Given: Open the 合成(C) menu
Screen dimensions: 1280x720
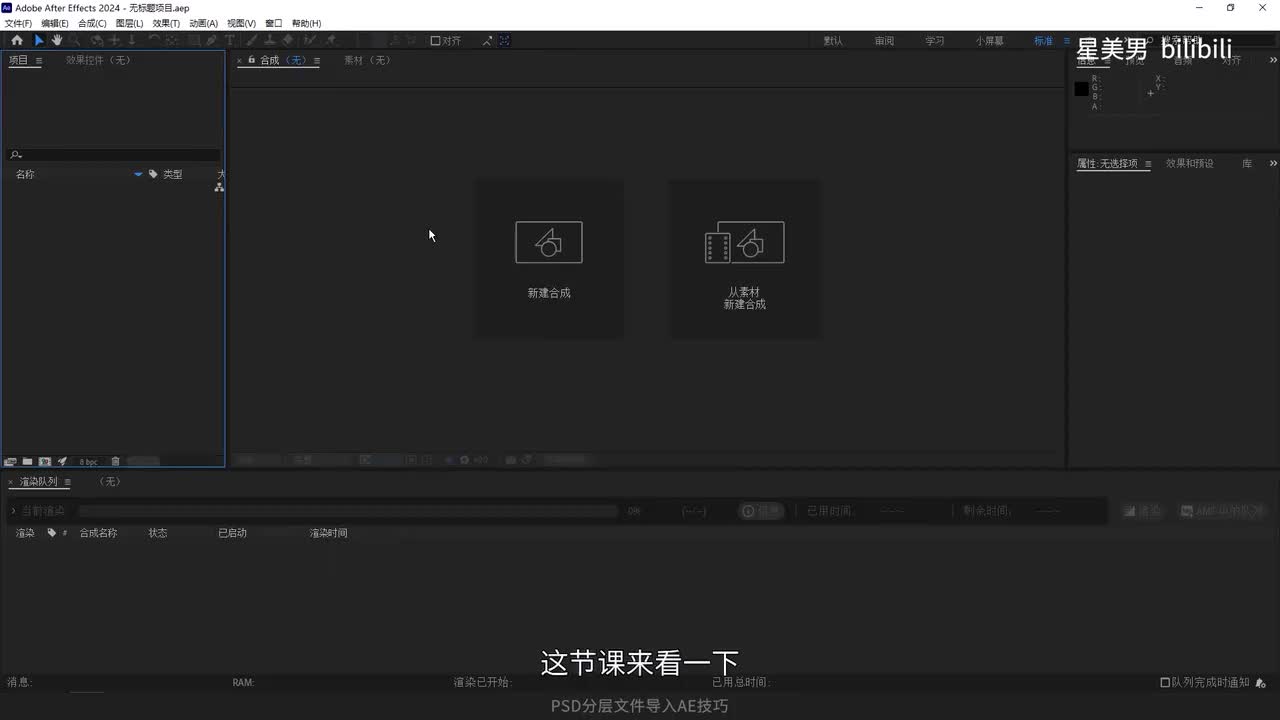Looking at the screenshot, I should (92, 23).
